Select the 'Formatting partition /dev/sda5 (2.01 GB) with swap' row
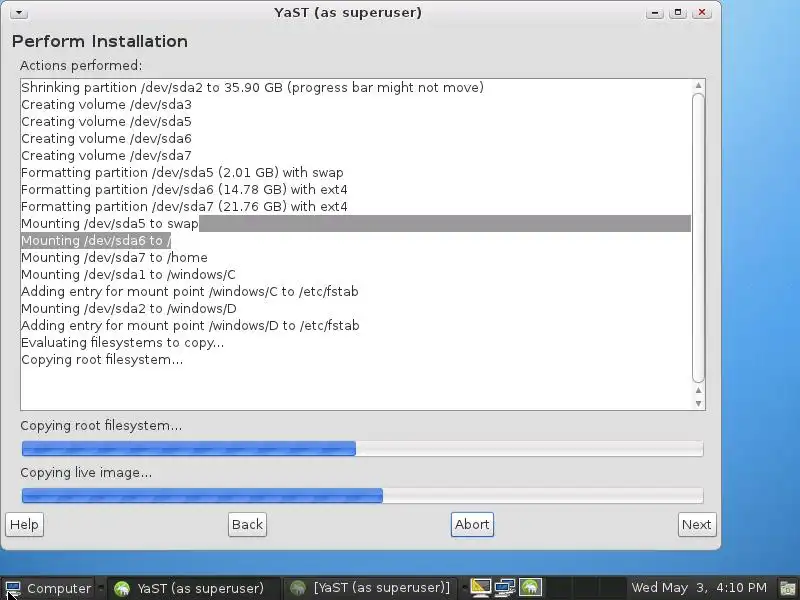This screenshot has width=800, height=600. coord(356,172)
